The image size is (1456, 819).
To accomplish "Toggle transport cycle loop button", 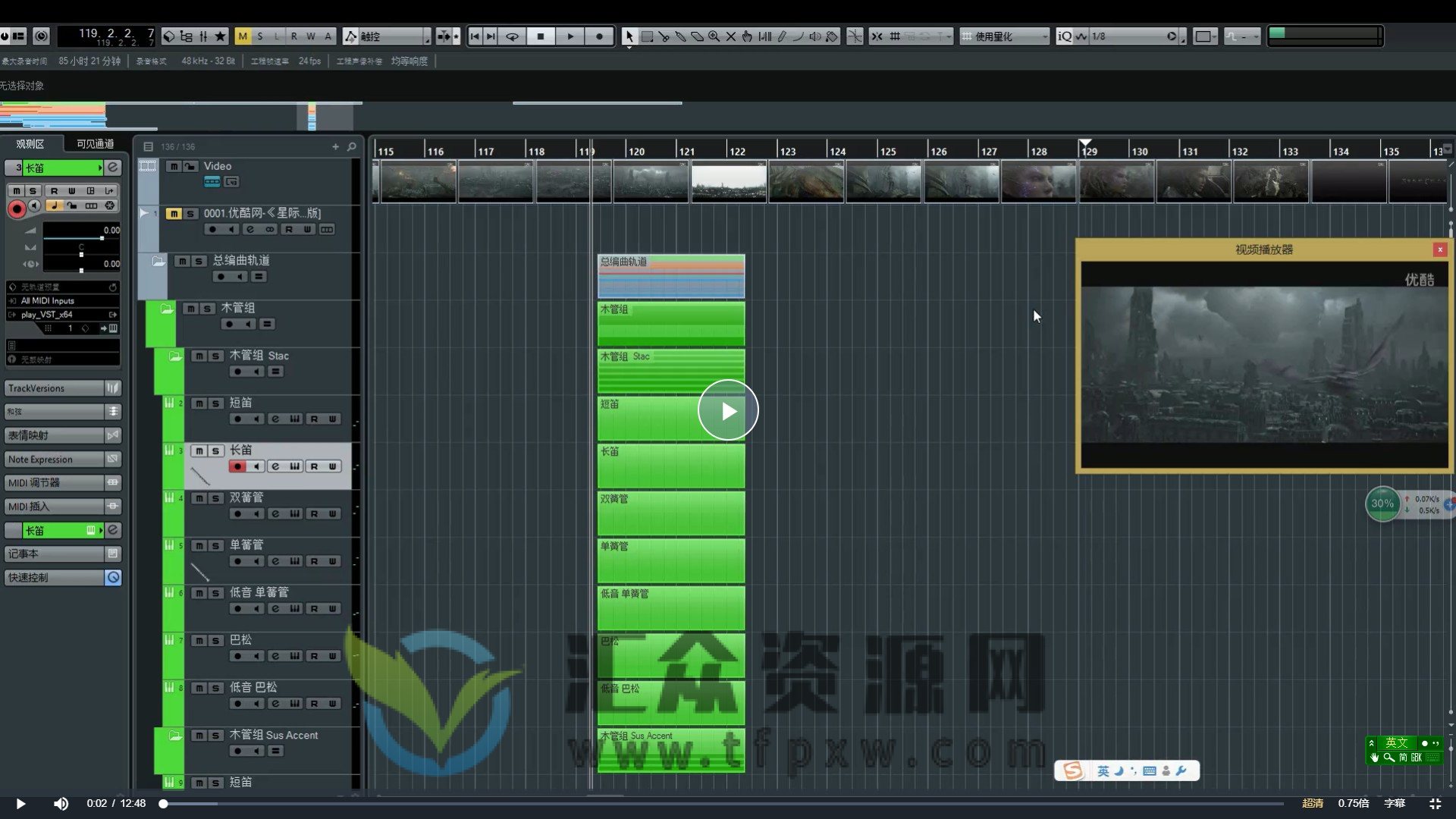I will (512, 36).
